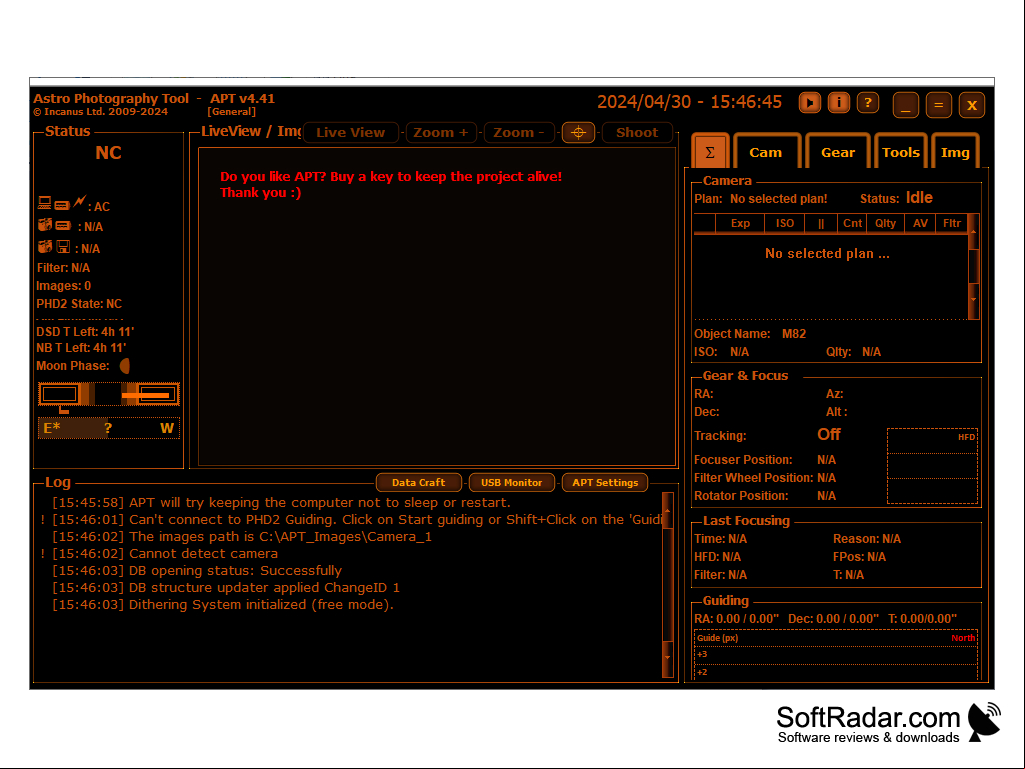Click the Guide (px) graph
Viewport: 1025px width, 769px height.
[x=835, y=656]
